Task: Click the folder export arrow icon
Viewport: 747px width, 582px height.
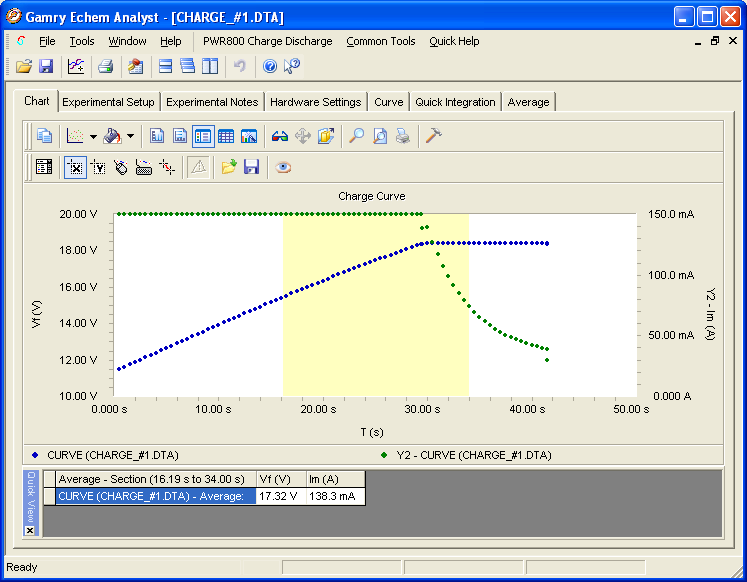Action: 326,136
